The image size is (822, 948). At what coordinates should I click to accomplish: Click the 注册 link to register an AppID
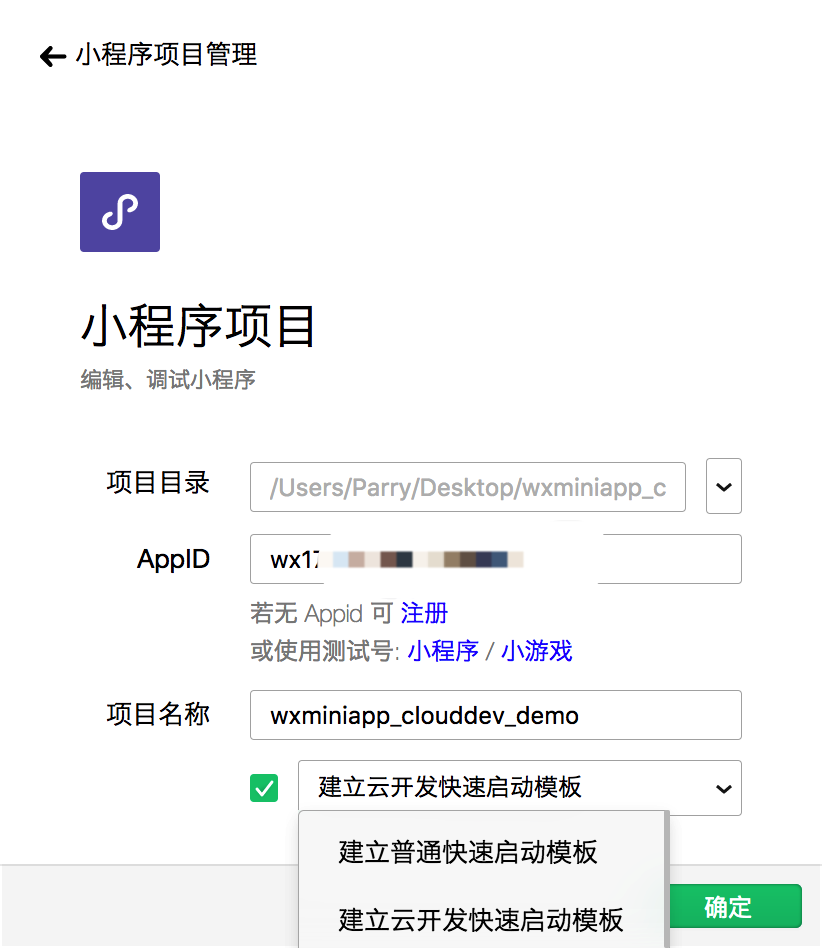tap(424, 613)
